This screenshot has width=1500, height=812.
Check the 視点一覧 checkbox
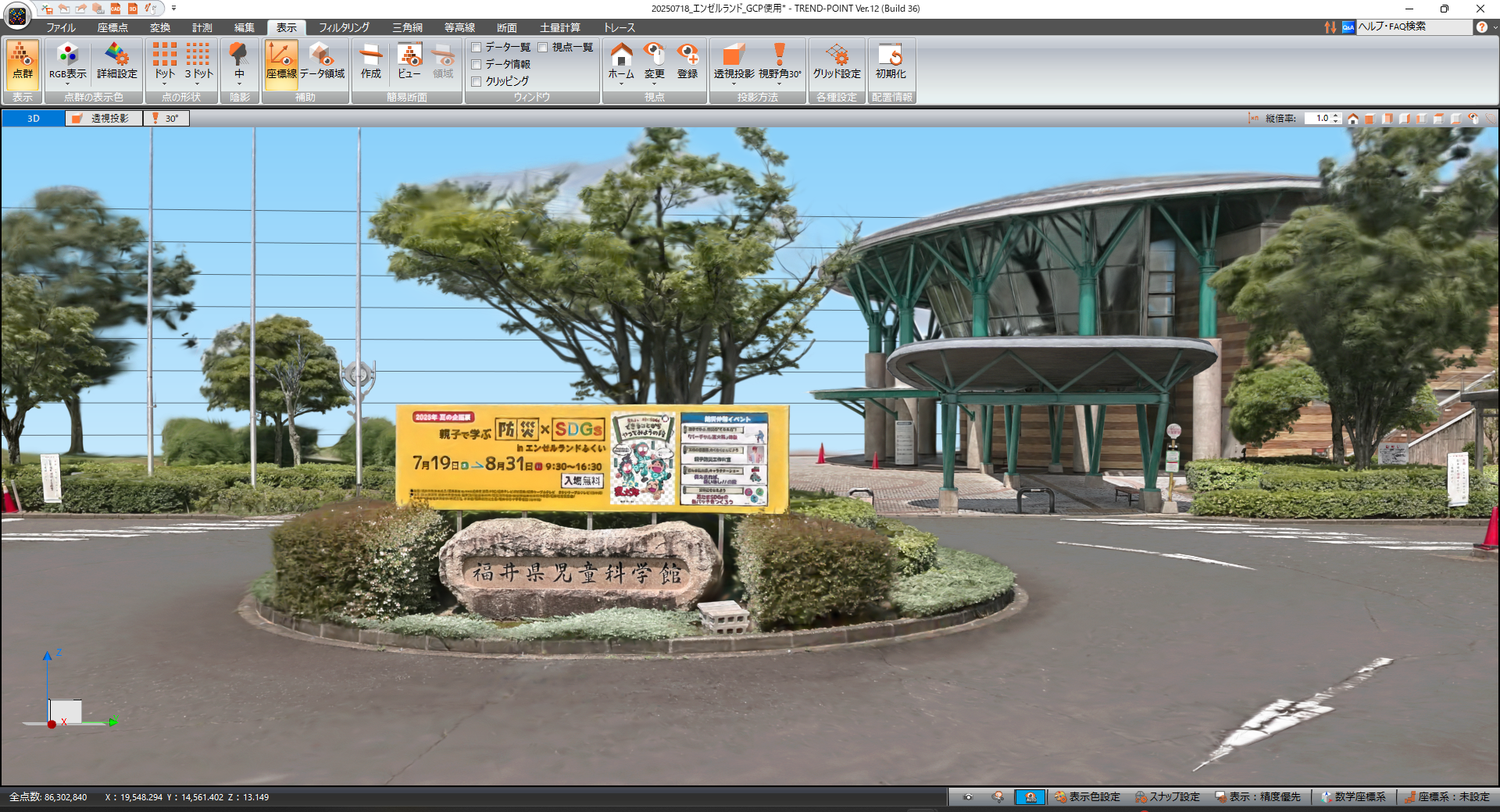(x=543, y=48)
